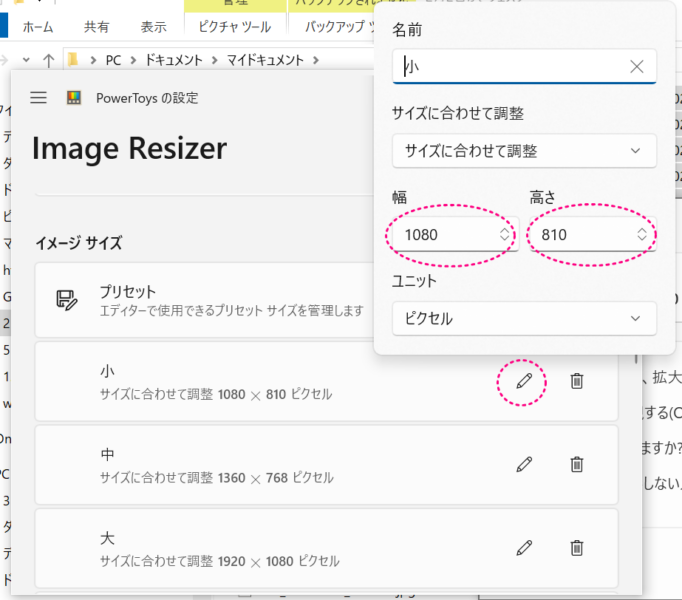Click the プリセット heading text
Viewport: 682px width, 600px height.
pos(127,292)
